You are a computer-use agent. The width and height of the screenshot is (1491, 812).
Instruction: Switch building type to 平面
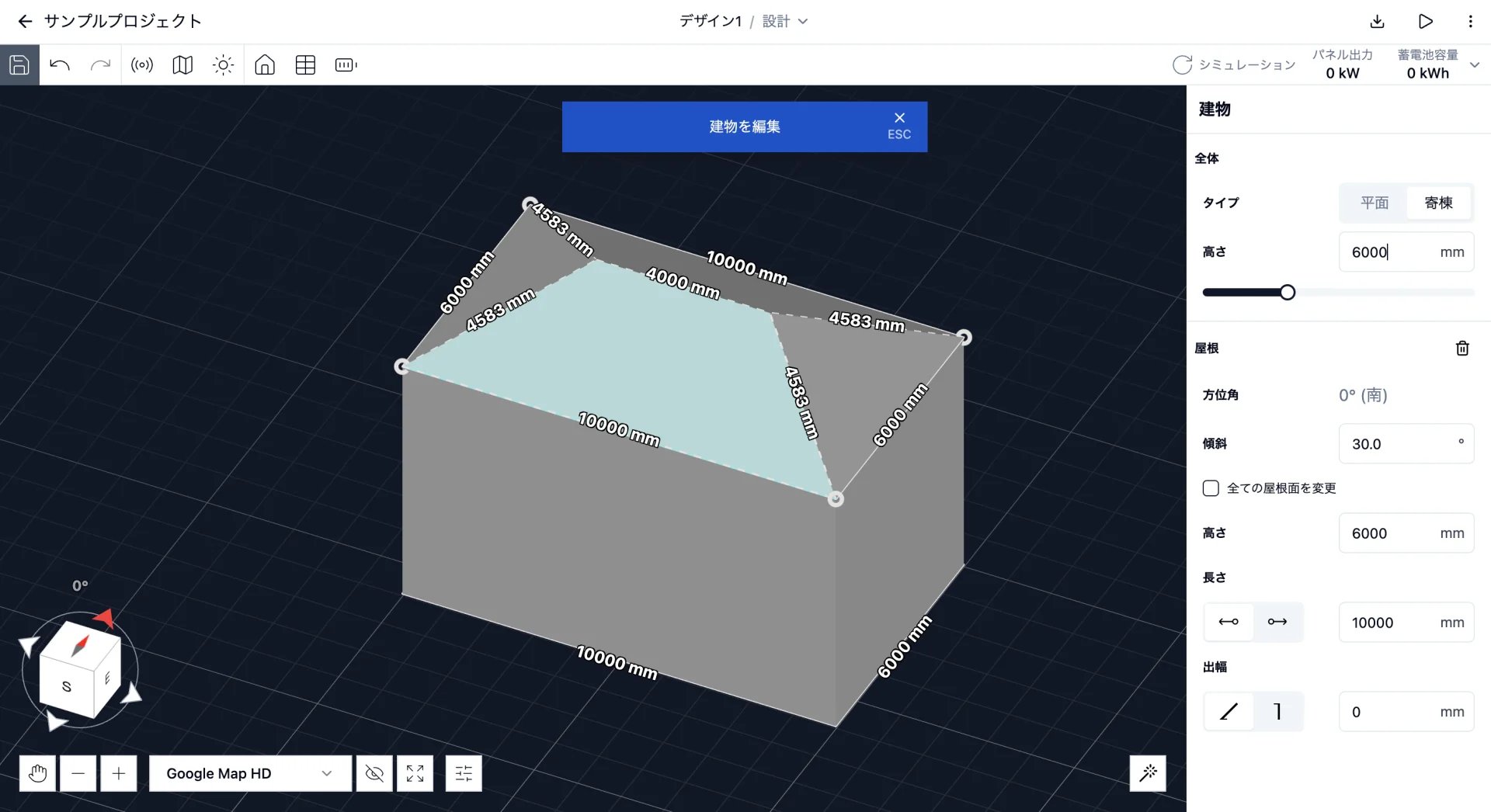[1374, 203]
